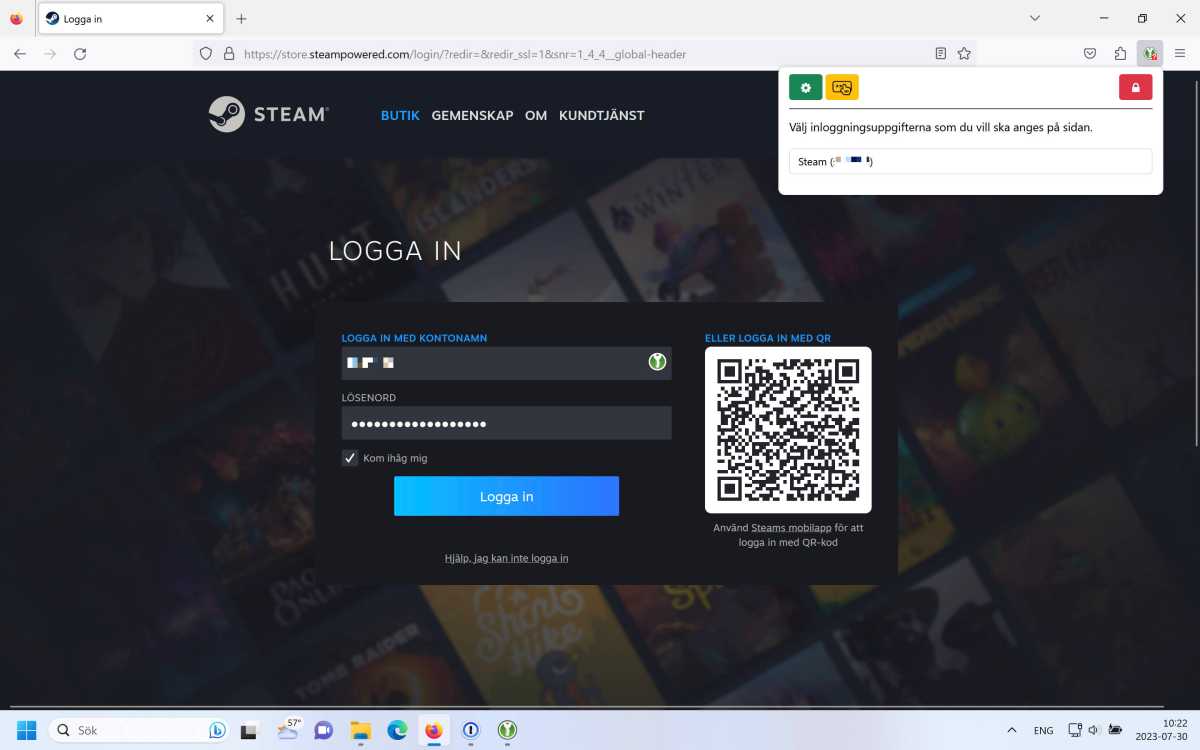Open the weather widget on the taskbar
1200x750 pixels.
tap(288, 730)
